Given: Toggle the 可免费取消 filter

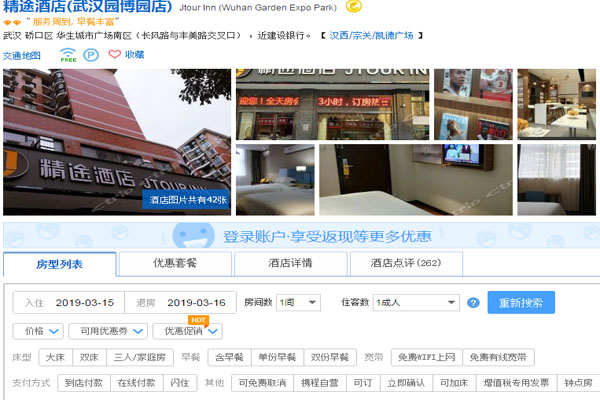Looking at the screenshot, I should pos(262,383).
